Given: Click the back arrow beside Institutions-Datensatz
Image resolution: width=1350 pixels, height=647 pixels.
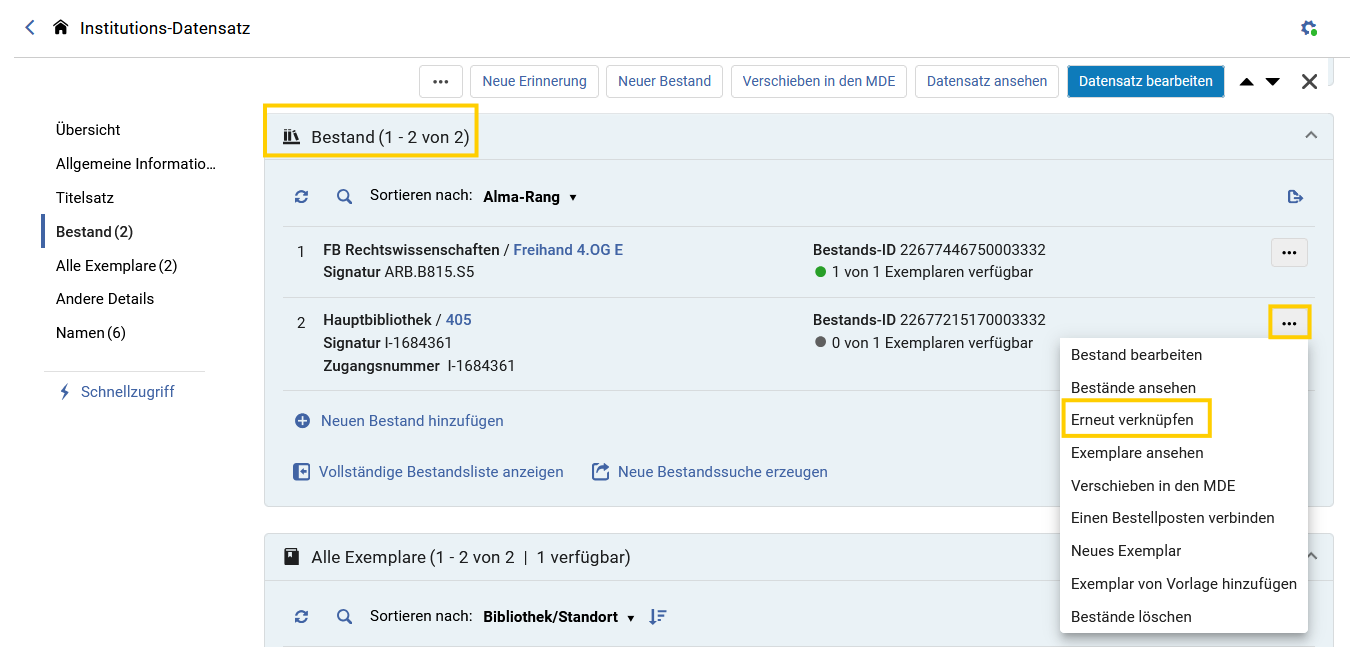Looking at the screenshot, I should tap(30, 28).
